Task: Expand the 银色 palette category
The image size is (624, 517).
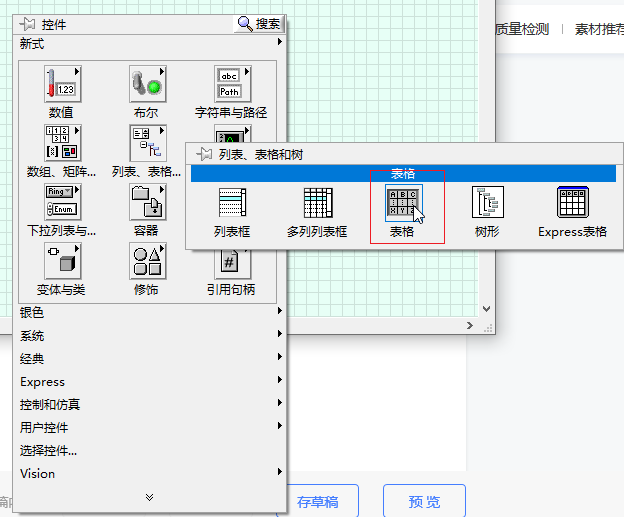Action: pos(150,312)
